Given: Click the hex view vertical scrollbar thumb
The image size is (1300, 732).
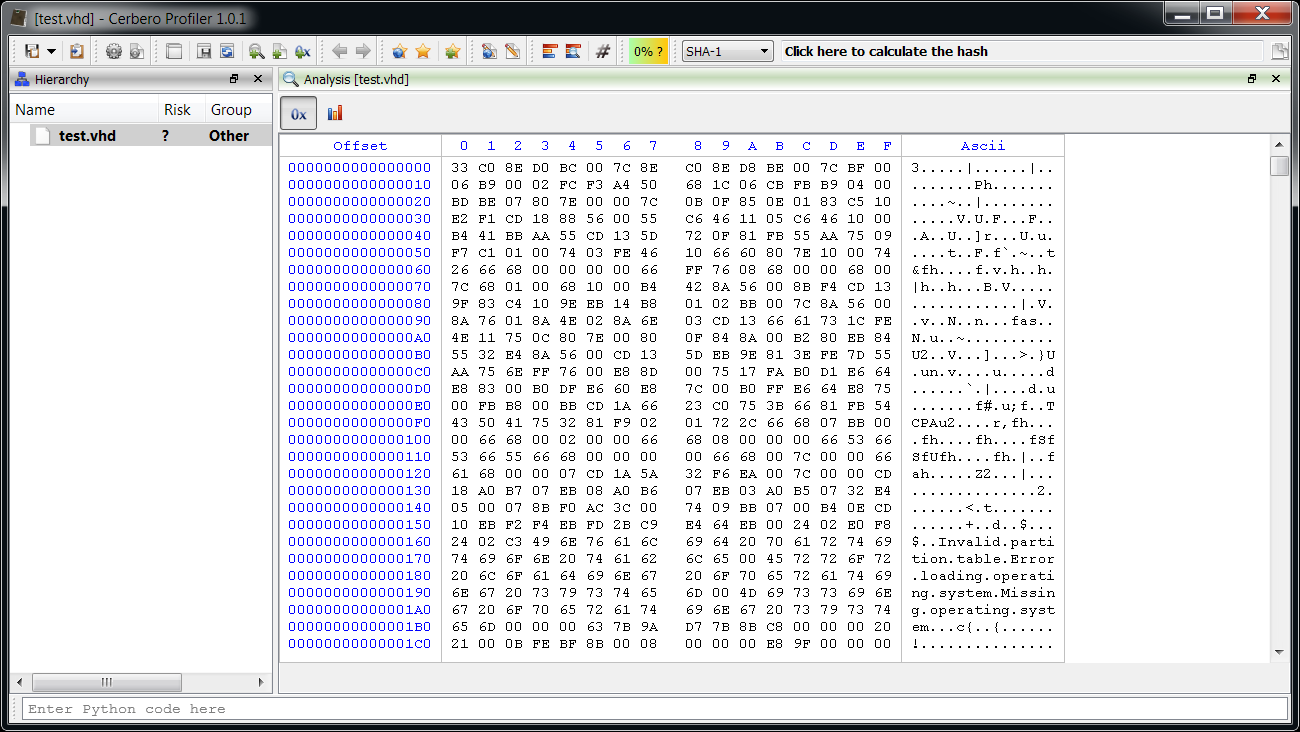Looking at the screenshot, I should (1279, 165).
